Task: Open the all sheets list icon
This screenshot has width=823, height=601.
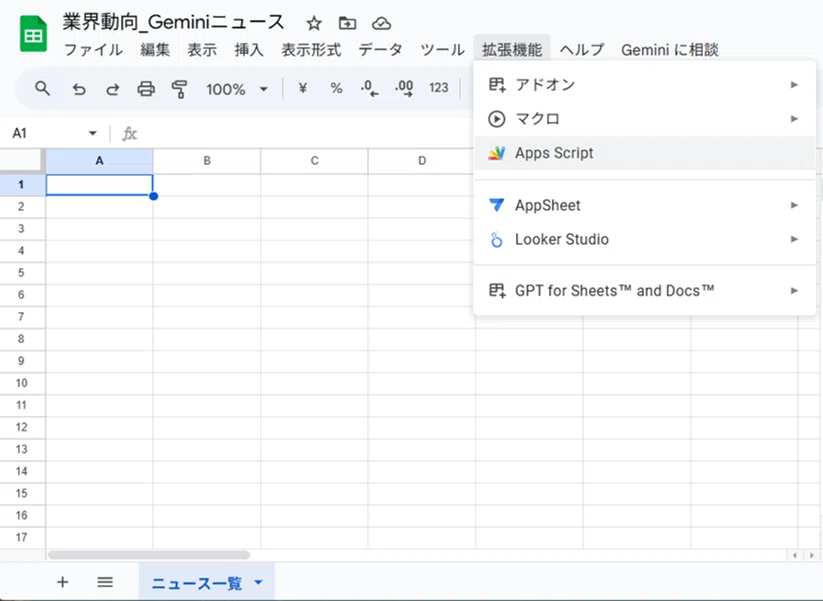Action: 105,582
